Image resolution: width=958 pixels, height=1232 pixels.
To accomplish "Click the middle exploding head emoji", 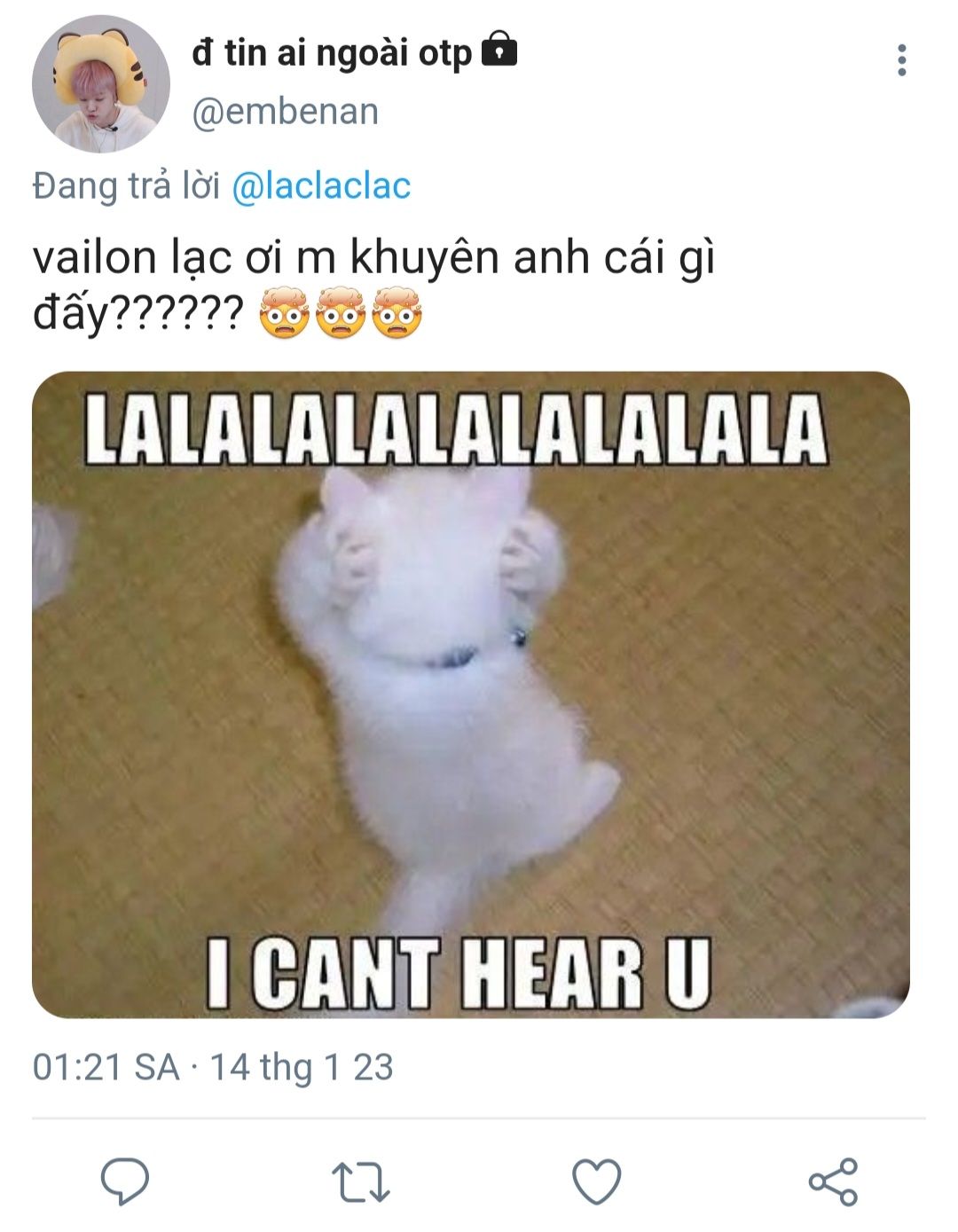I will coord(341,313).
